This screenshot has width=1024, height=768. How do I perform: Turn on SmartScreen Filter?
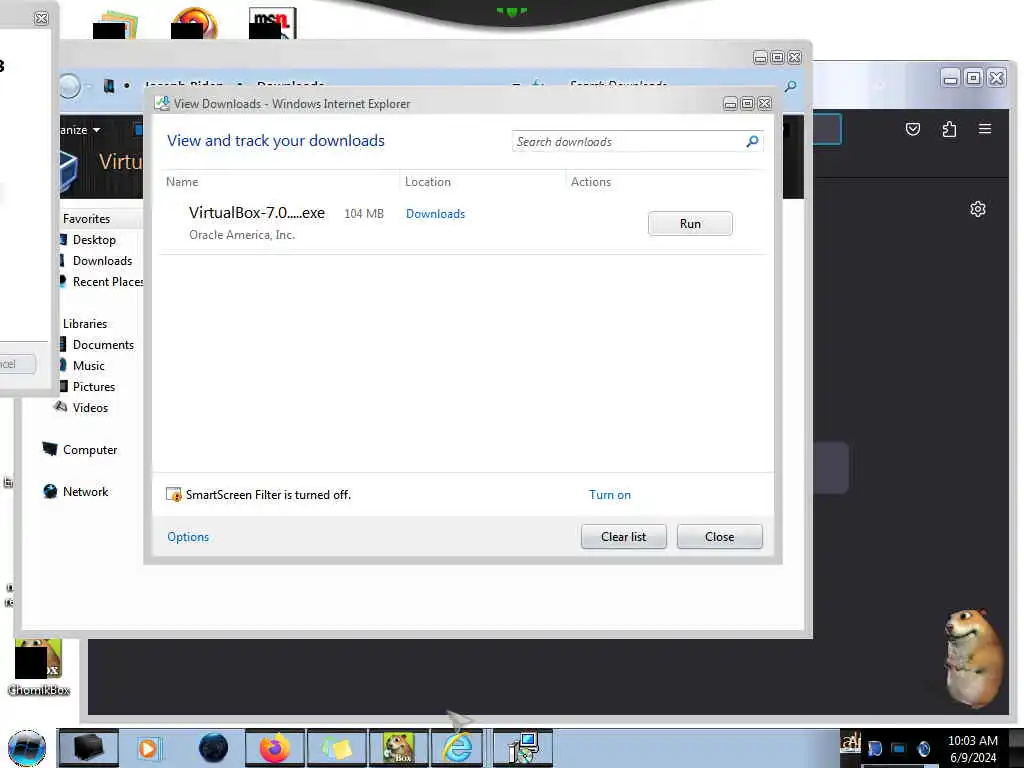pyautogui.click(x=609, y=494)
